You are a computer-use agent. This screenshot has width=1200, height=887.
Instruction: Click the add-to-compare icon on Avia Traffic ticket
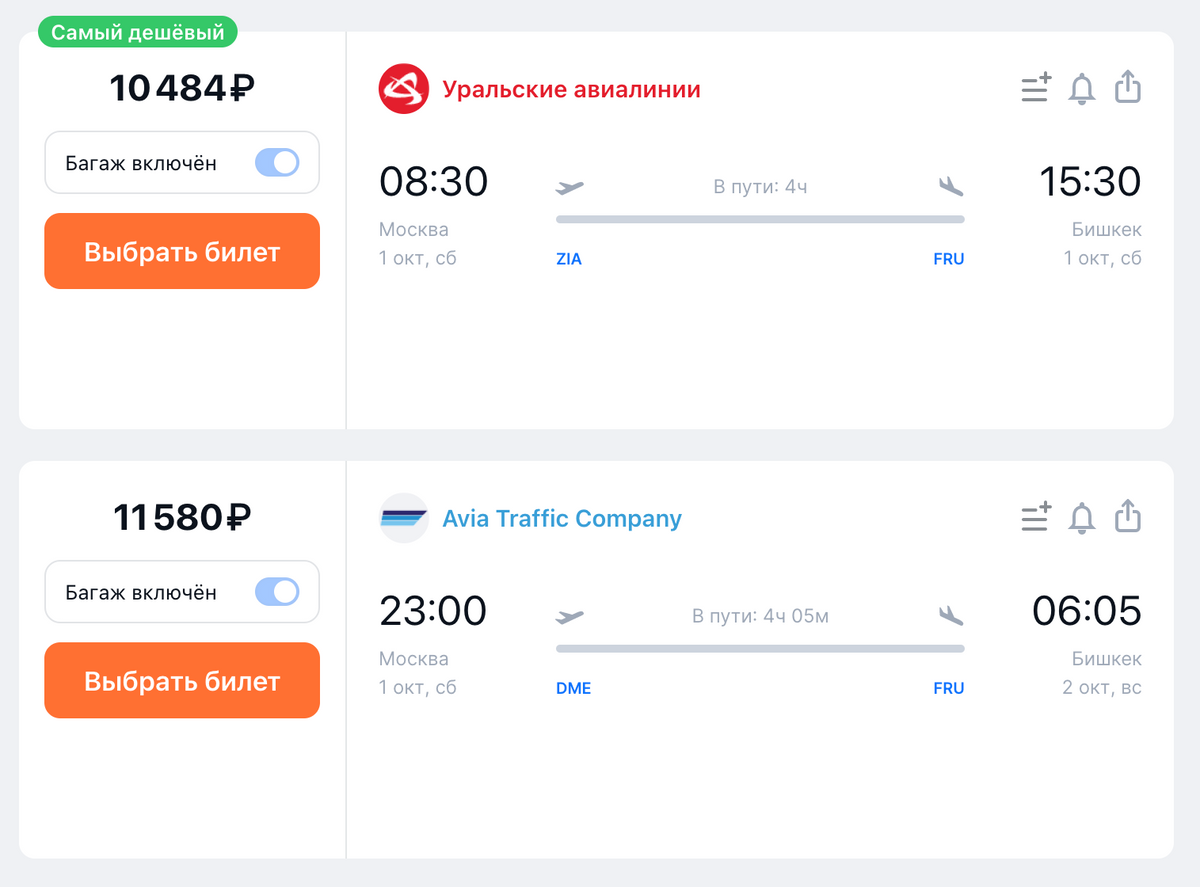coord(1036,517)
